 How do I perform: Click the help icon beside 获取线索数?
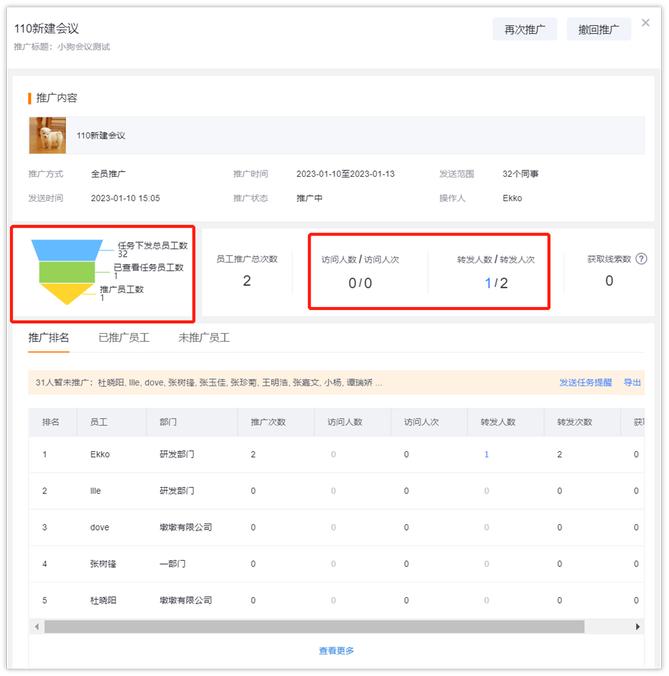[641, 259]
